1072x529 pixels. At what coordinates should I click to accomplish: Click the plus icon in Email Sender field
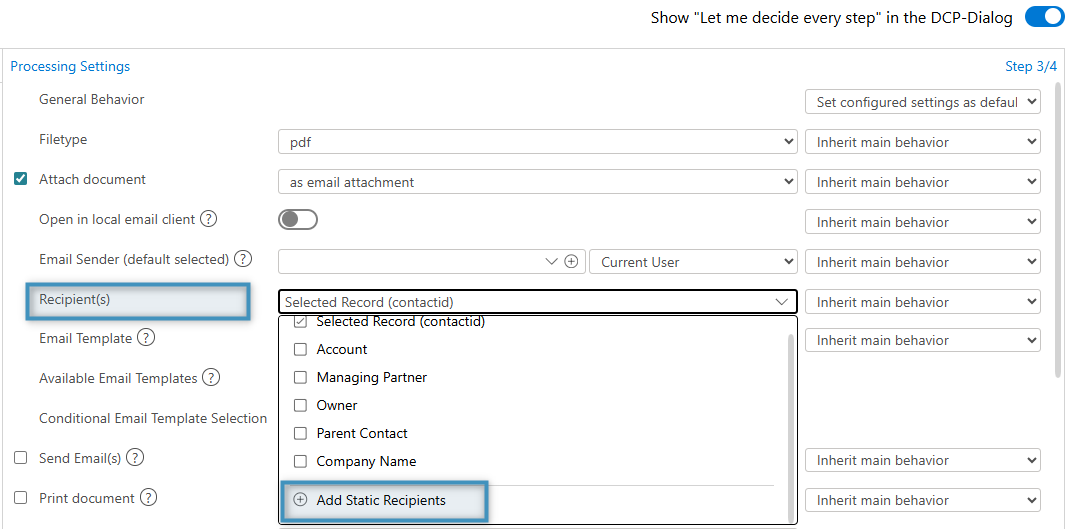[571, 262]
